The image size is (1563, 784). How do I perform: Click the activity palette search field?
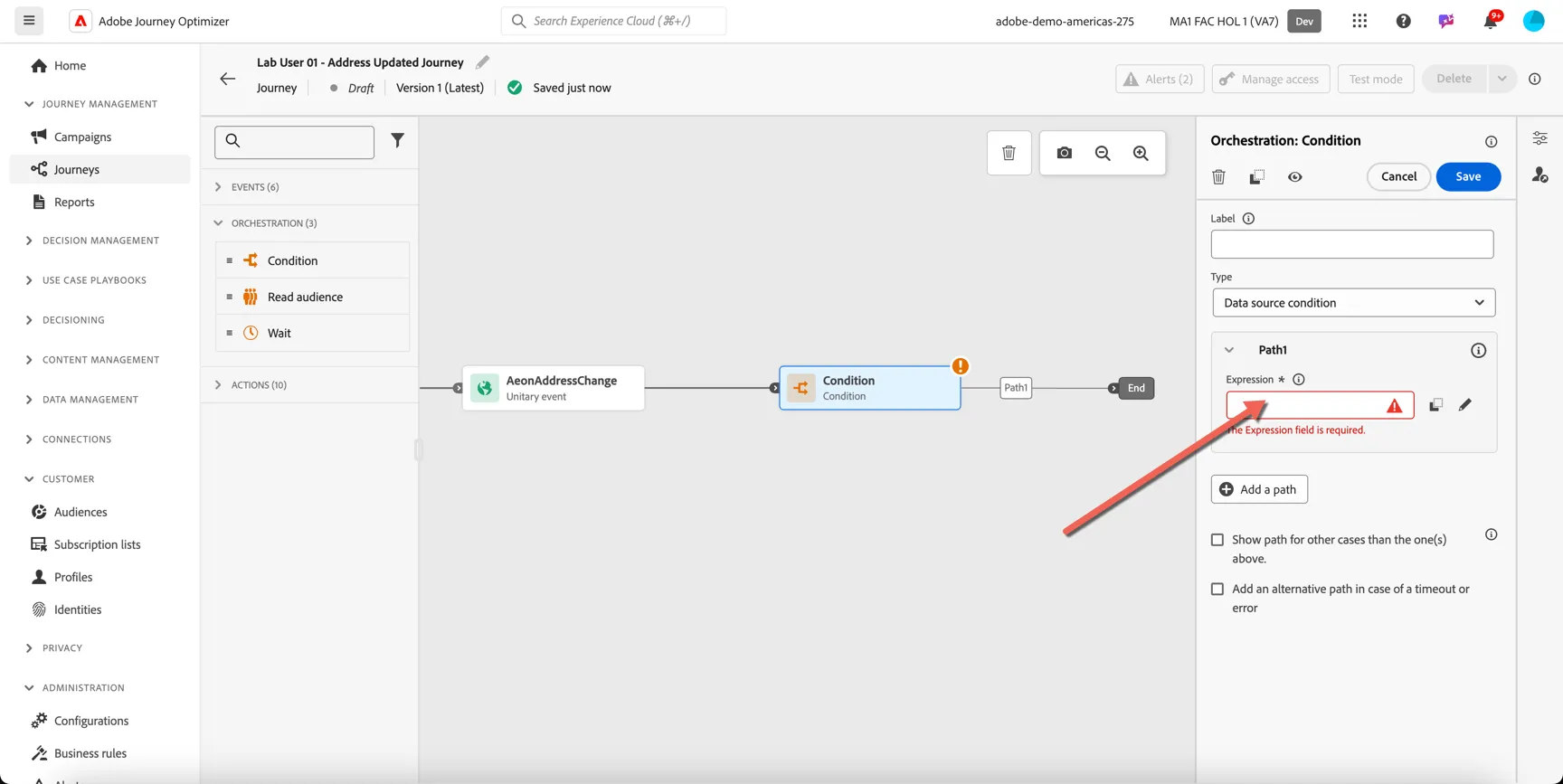294,141
